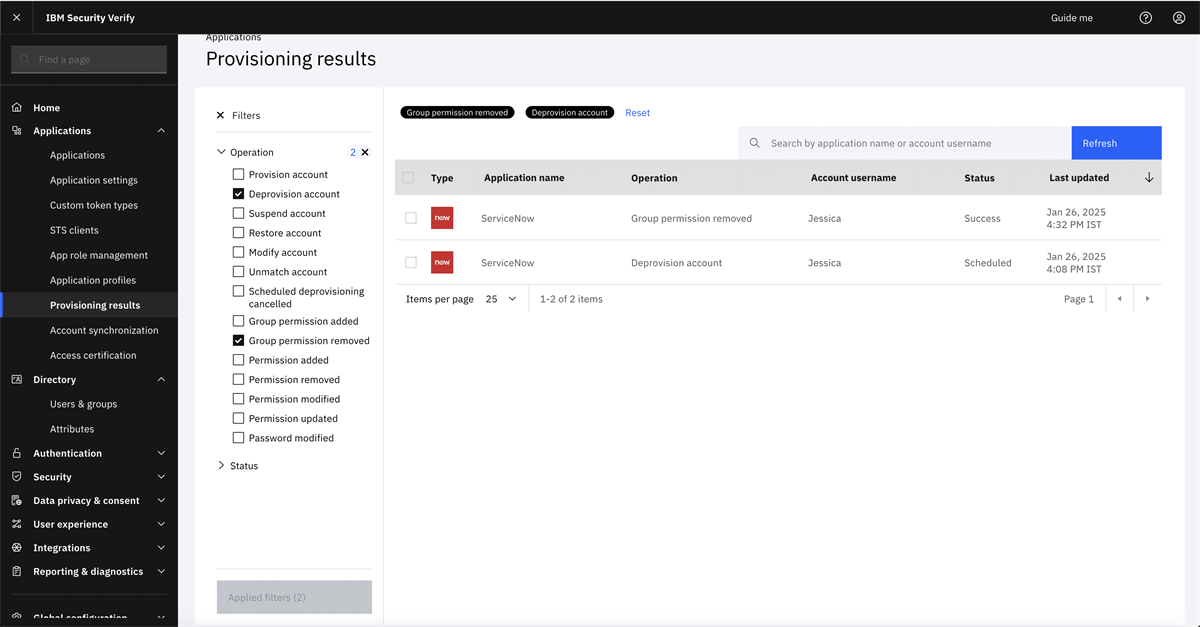Click the blue Refresh button
Screen dimensions: 1200x627
1116,143
